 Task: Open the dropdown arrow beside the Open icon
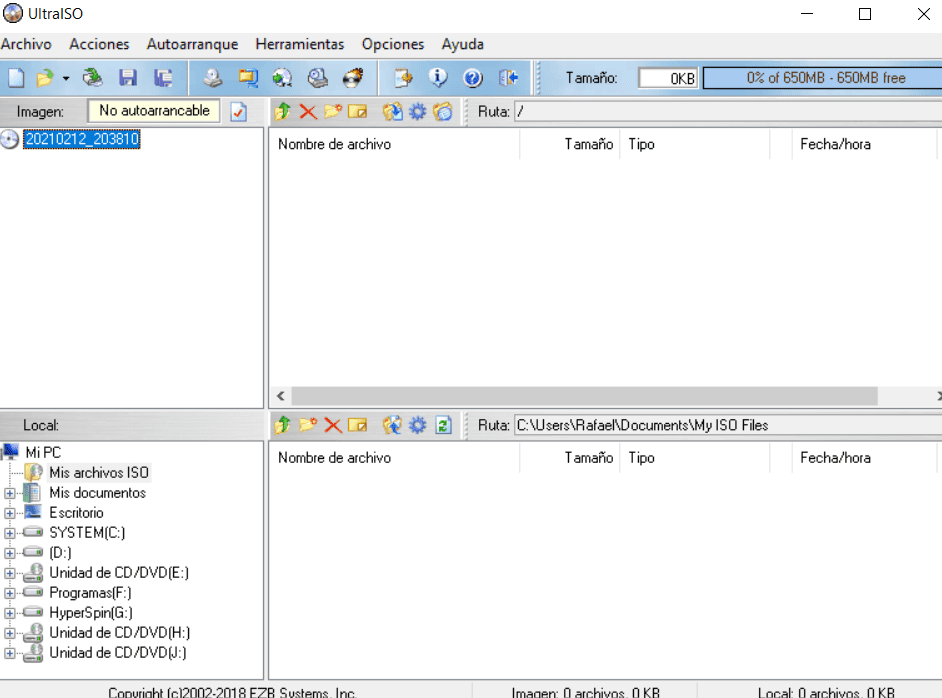pos(65,78)
